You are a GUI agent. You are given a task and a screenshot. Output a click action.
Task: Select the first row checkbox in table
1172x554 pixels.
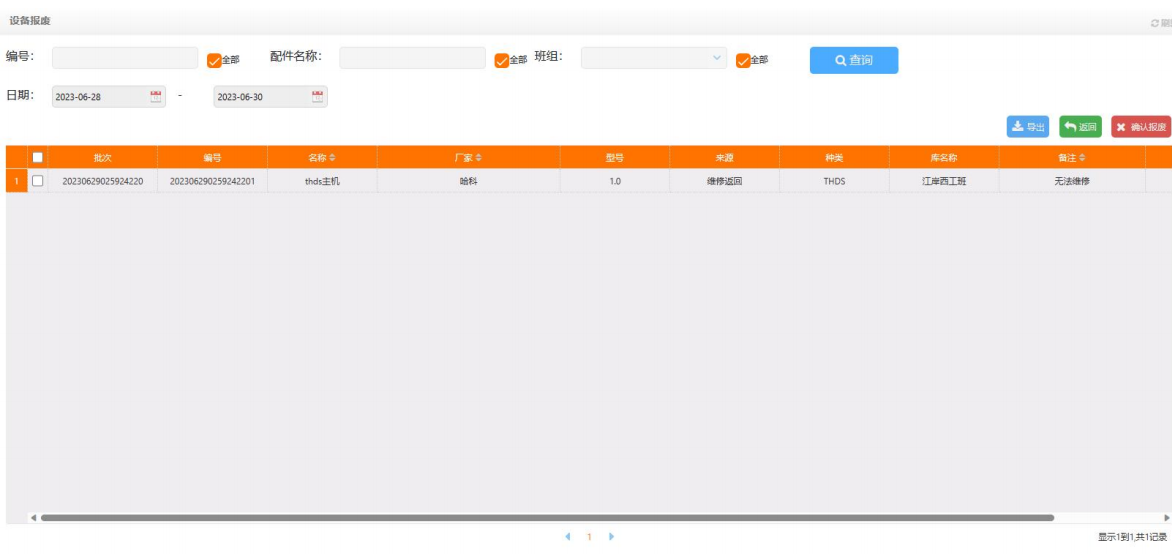(38, 181)
